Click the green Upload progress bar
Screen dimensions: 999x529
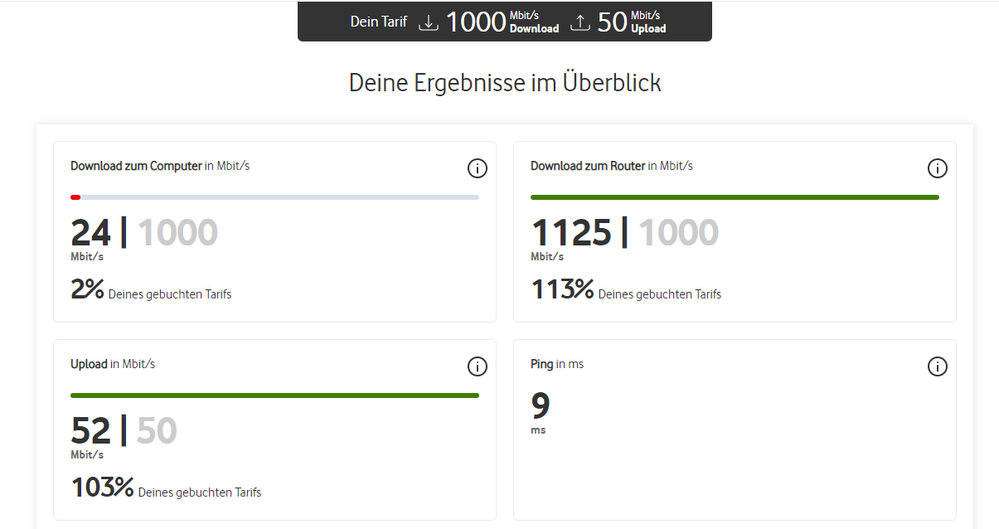(274, 396)
